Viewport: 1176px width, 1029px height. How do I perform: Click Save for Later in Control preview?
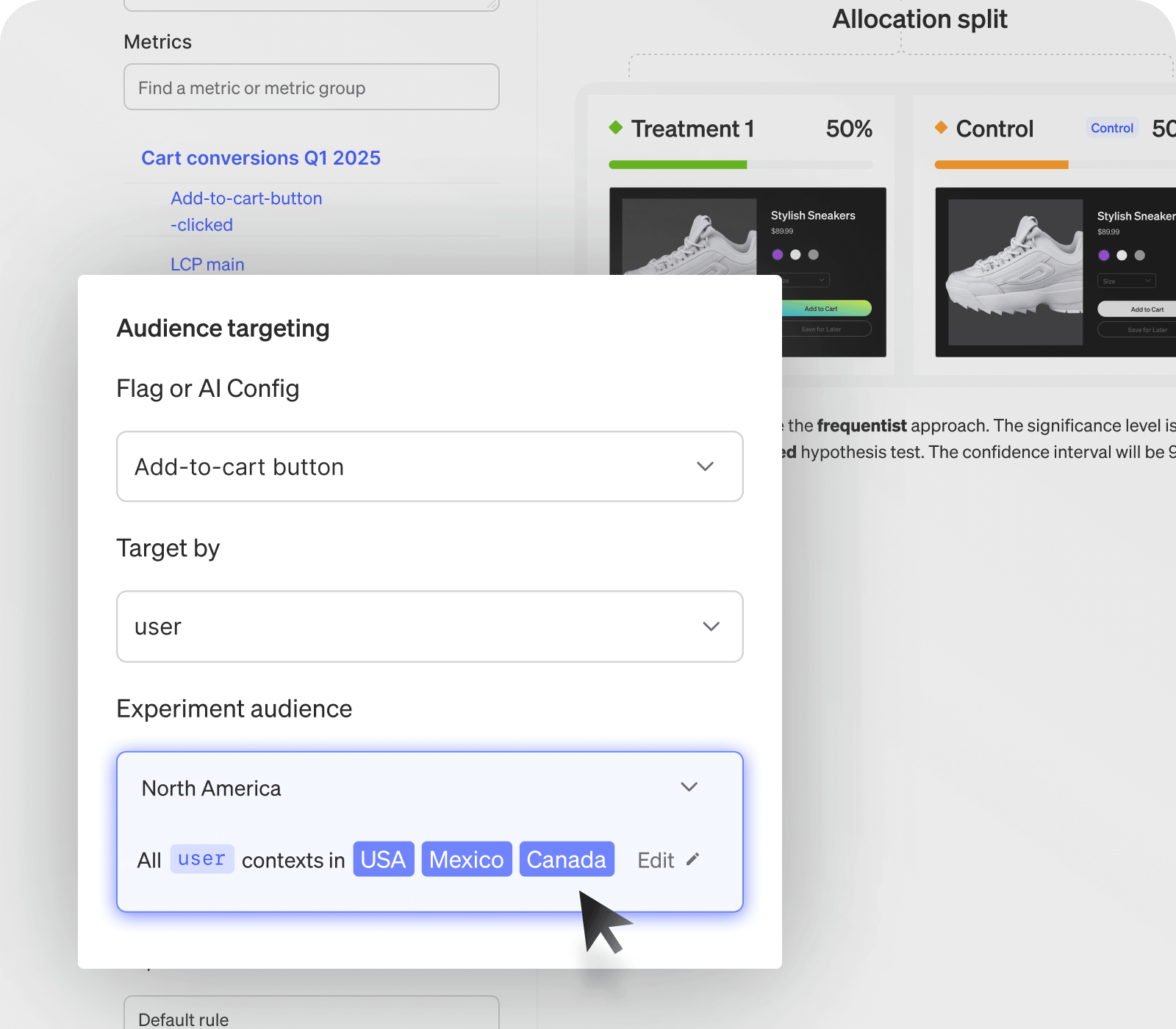[1138, 330]
